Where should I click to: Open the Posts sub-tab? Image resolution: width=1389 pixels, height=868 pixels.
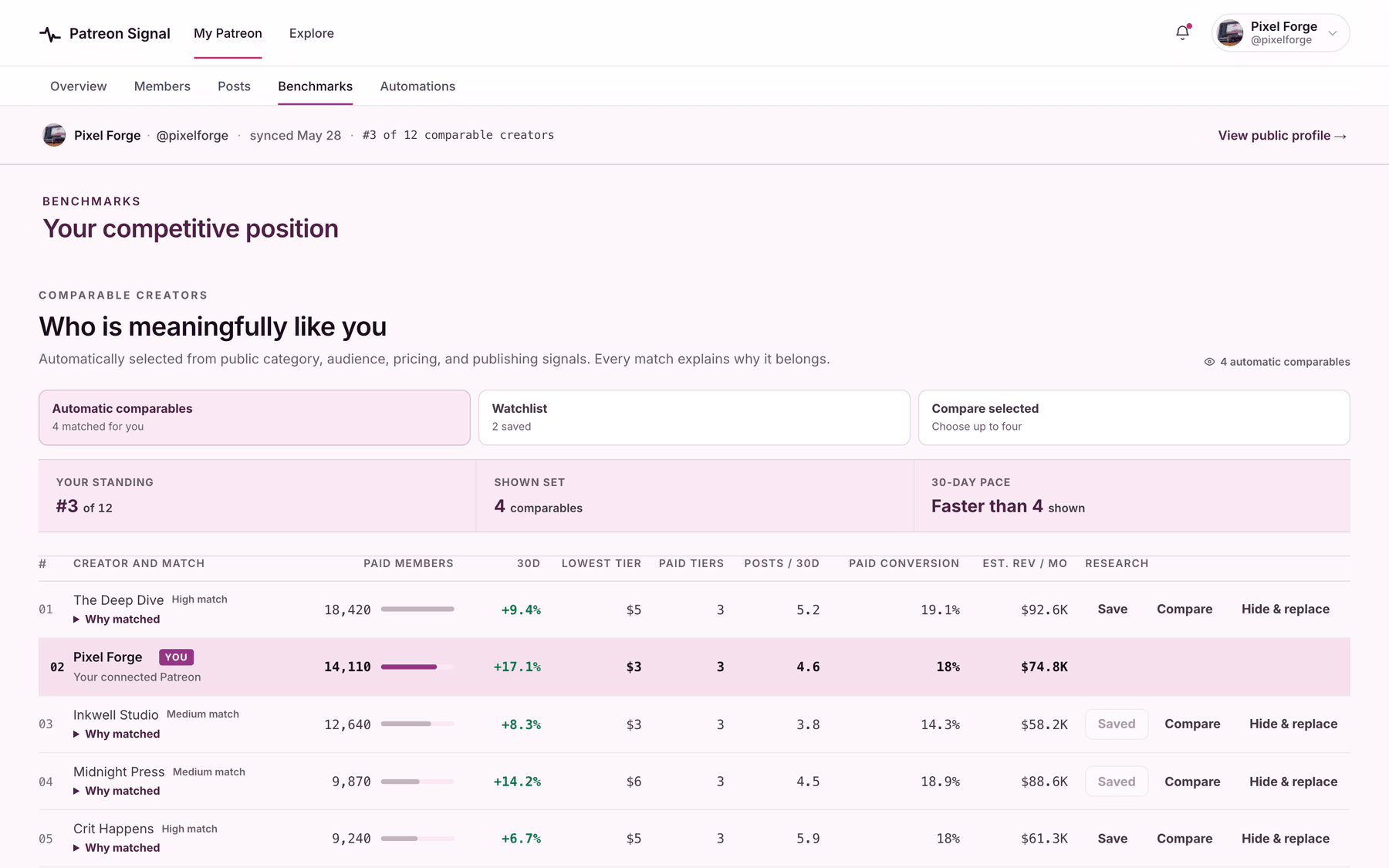click(234, 86)
